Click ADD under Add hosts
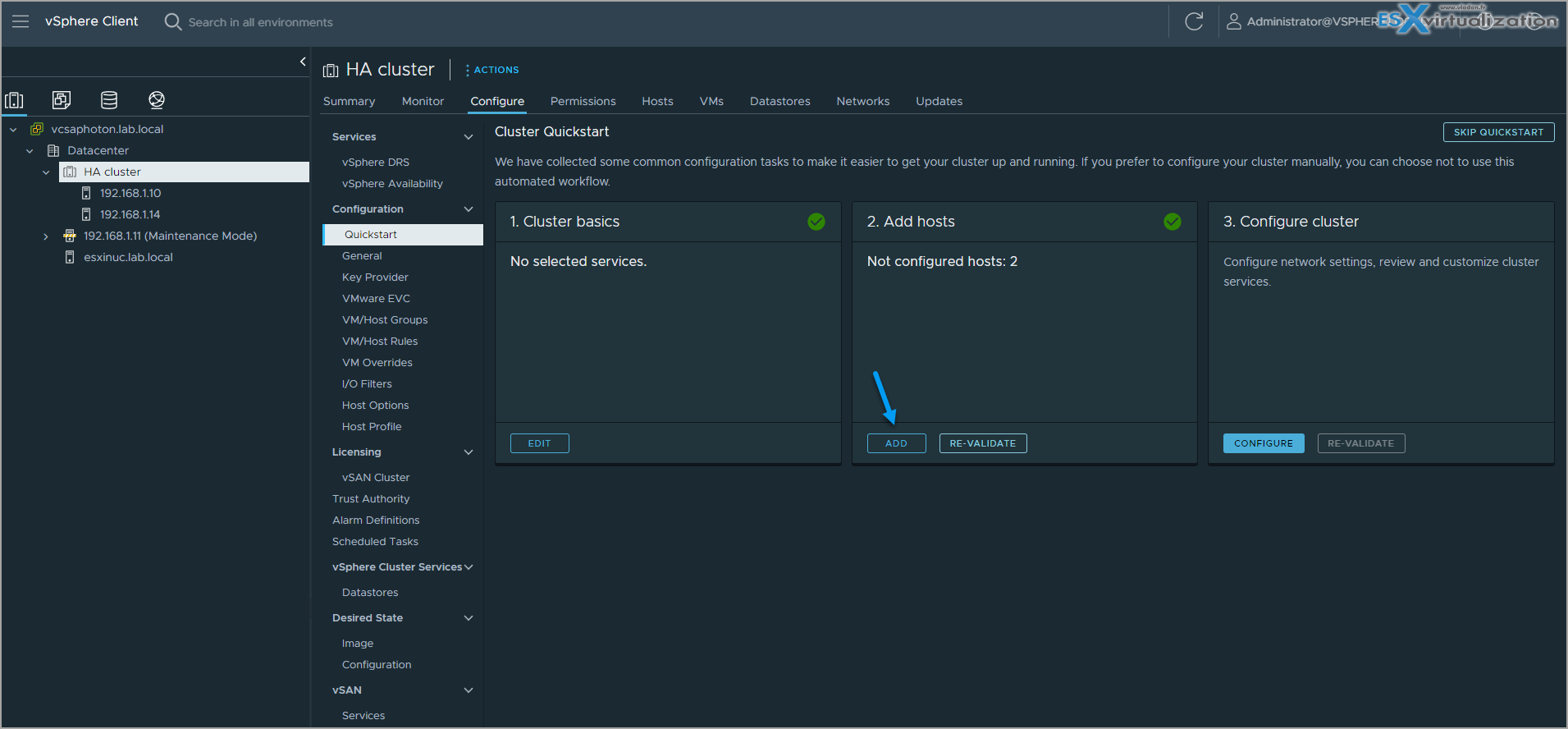Image resolution: width=1568 pixels, height=729 pixels. coord(896,443)
